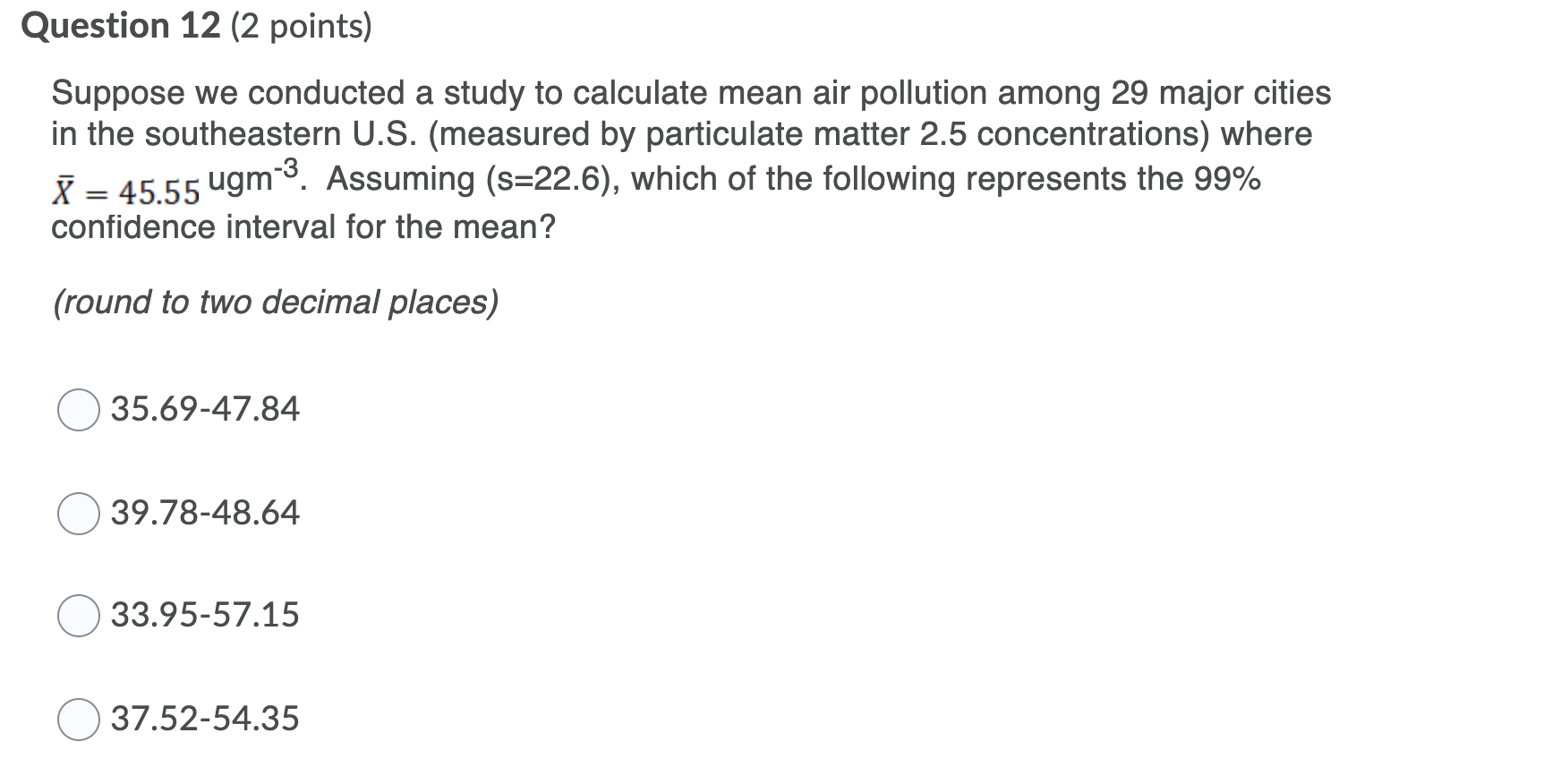Select the radio button for 37.52-54.35

(79, 718)
